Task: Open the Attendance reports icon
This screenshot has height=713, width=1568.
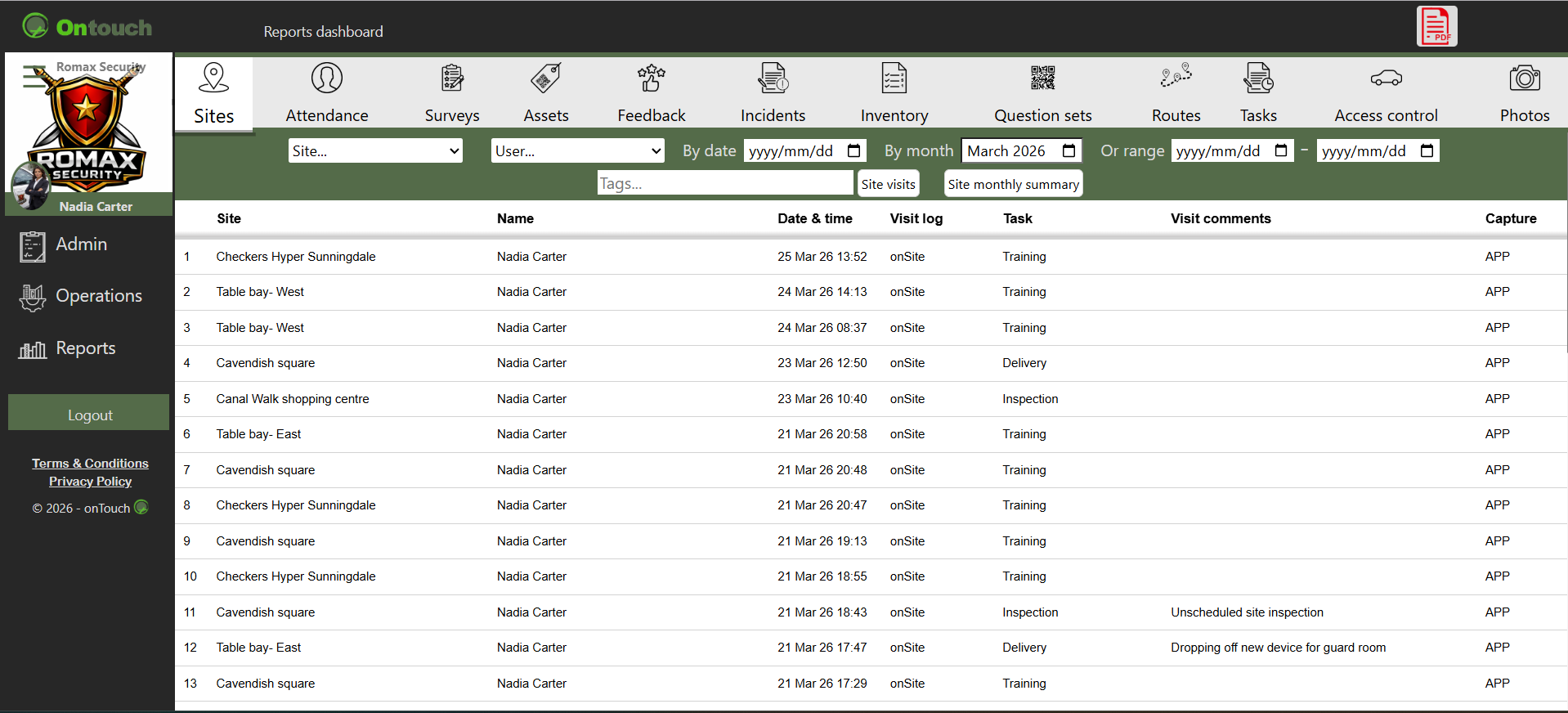Action: coord(326,78)
